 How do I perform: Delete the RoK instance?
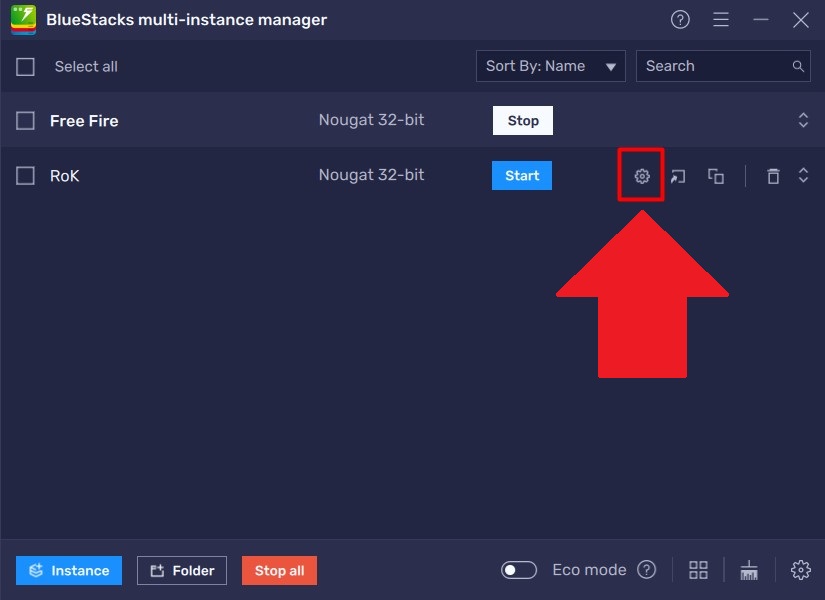(x=773, y=175)
